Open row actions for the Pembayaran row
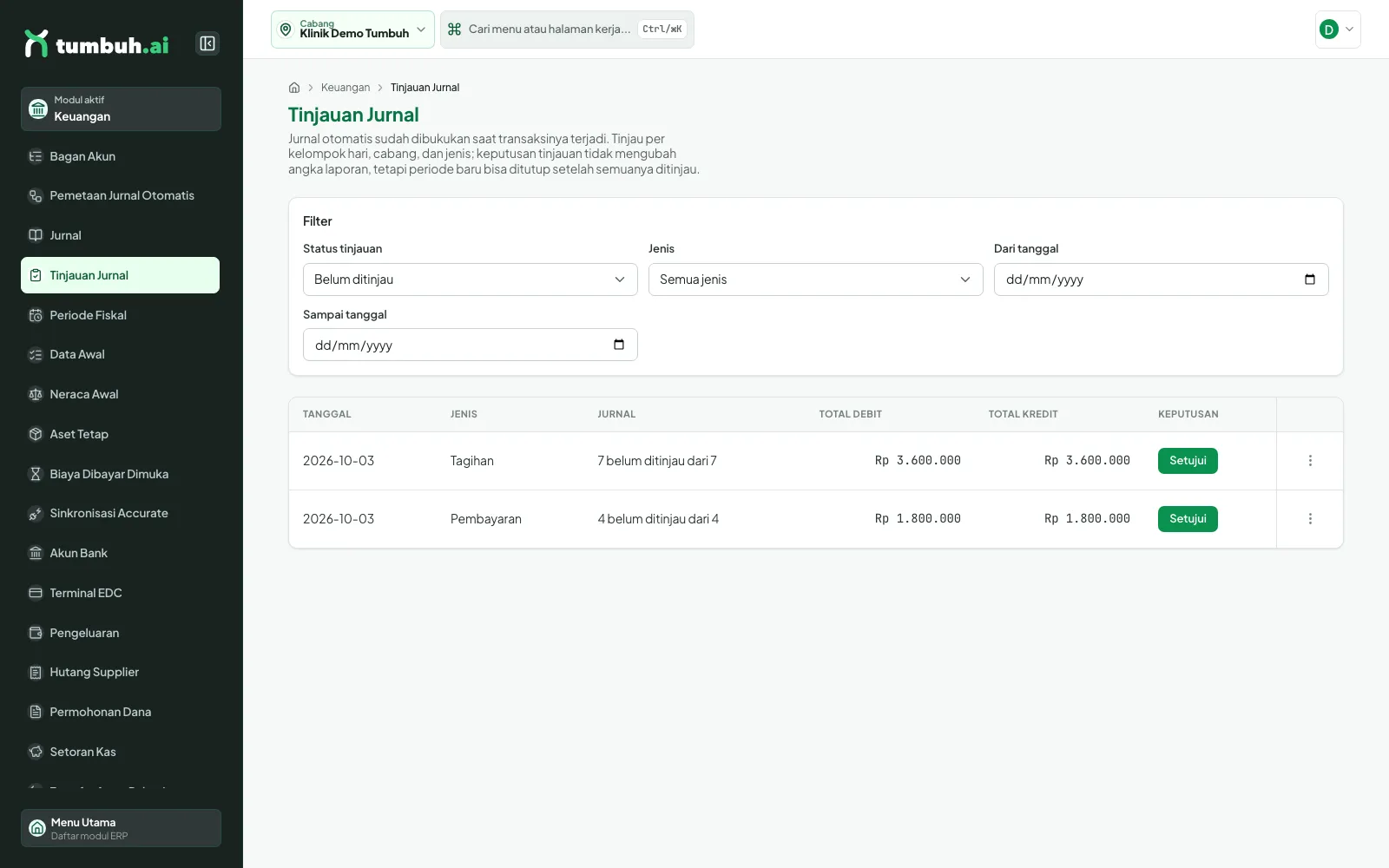Image resolution: width=1389 pixels, height=868 pixels. (x=1310, y=519)
